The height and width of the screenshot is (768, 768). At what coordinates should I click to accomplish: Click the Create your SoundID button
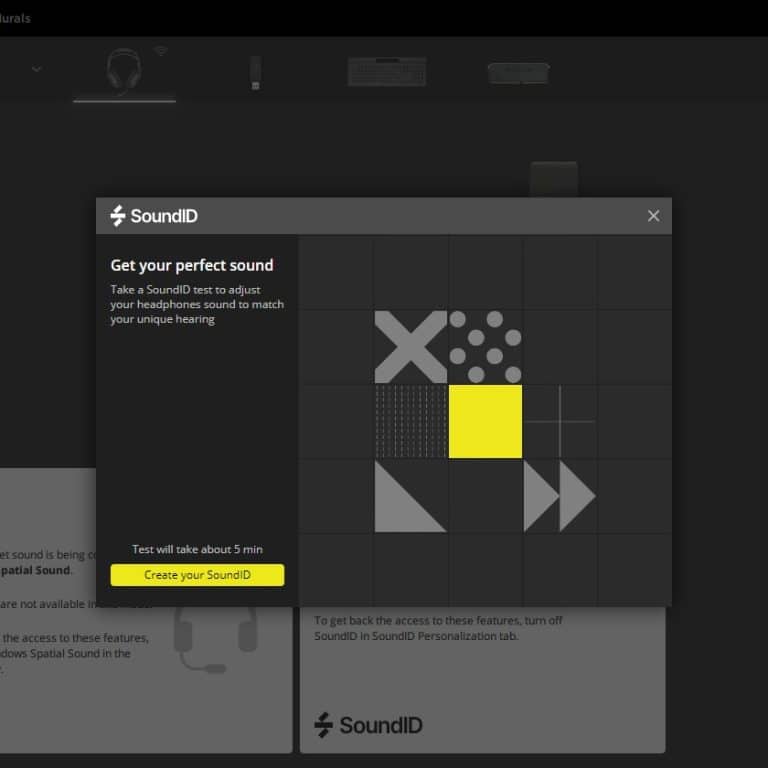pos(197,575)
